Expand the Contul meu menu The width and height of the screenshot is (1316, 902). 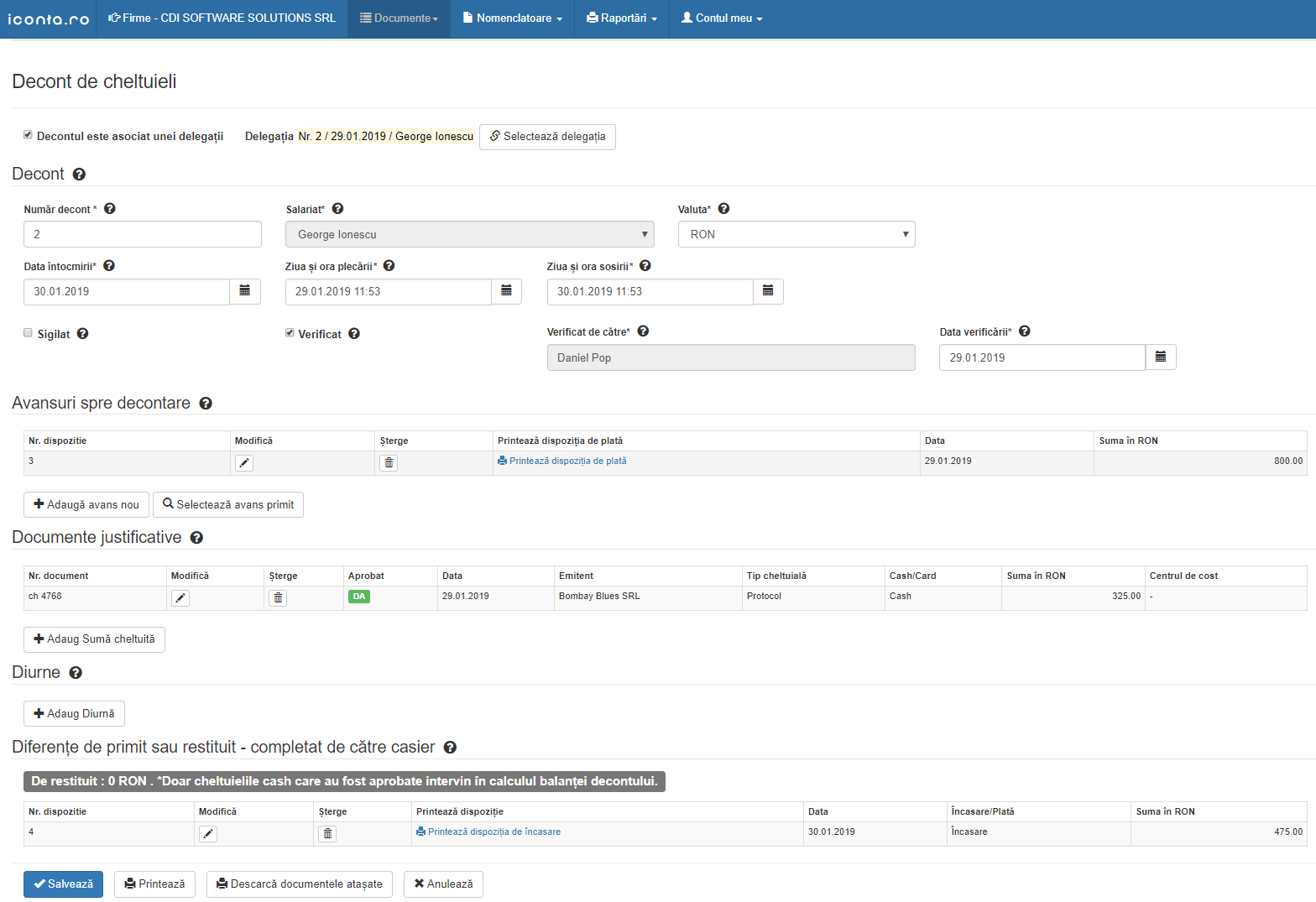coord(722,18)
